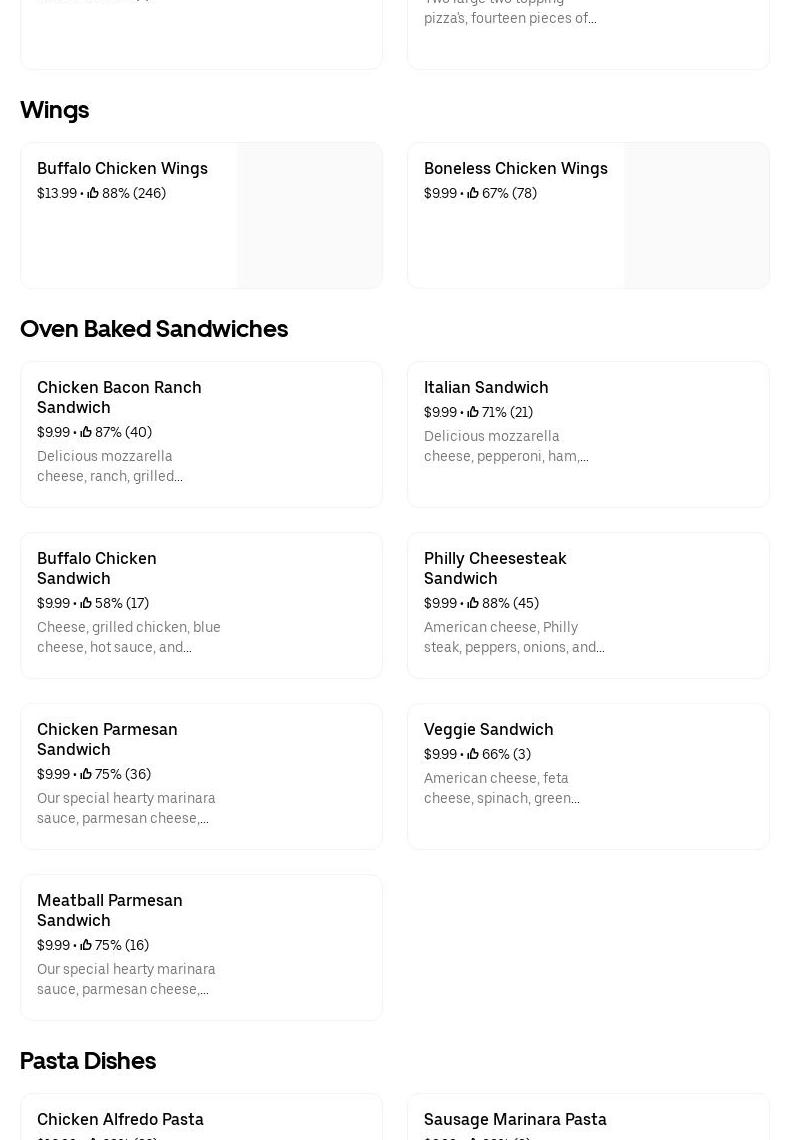Open the Boneless Chicken Wings item

[515, 168]
